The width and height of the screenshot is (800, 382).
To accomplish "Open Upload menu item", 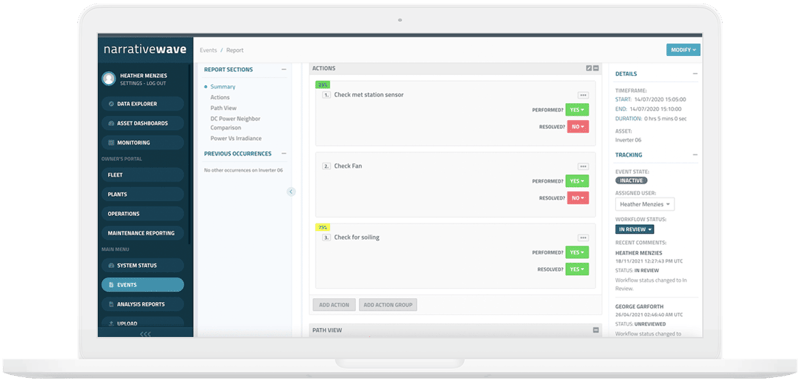I will [x=142, y=323].
